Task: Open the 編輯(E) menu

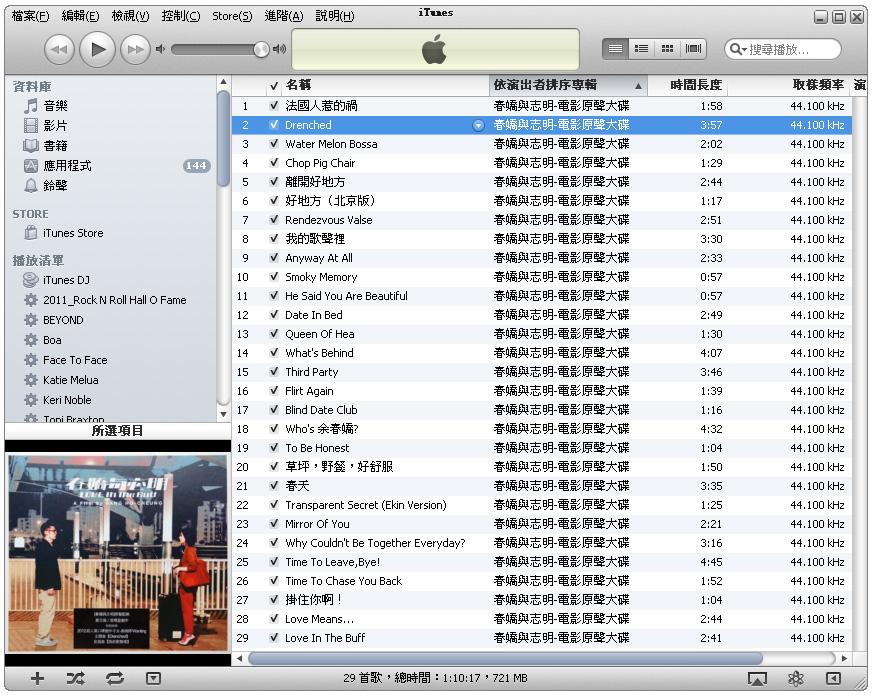Action: click(x=80, y=16)
